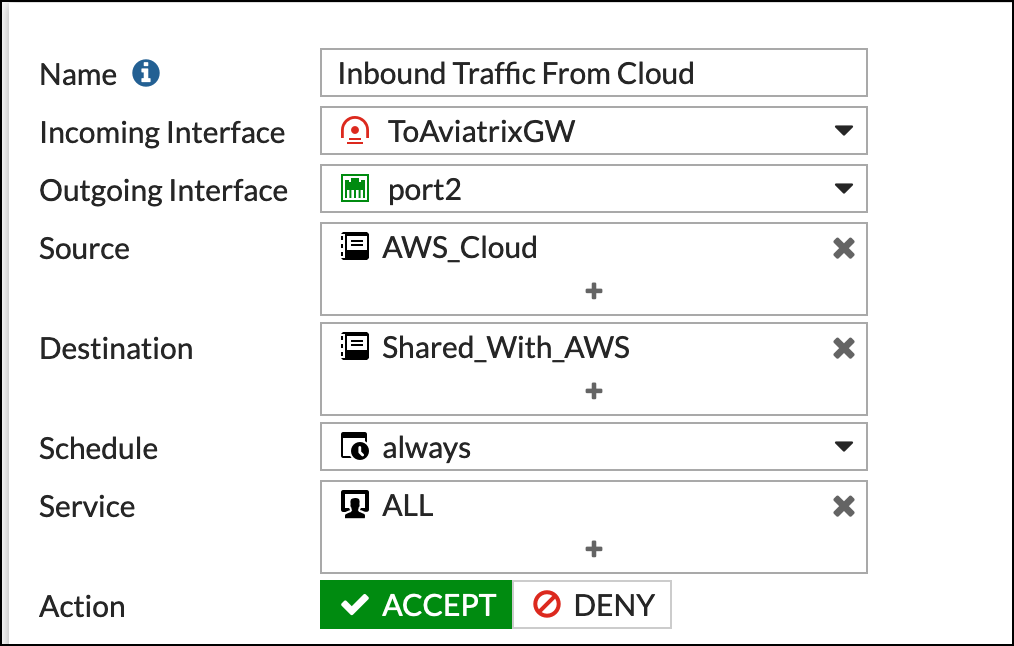Expand the Outgoing Interface dropdown
This screenshot has width=1014, height=646.
(843, 189)
